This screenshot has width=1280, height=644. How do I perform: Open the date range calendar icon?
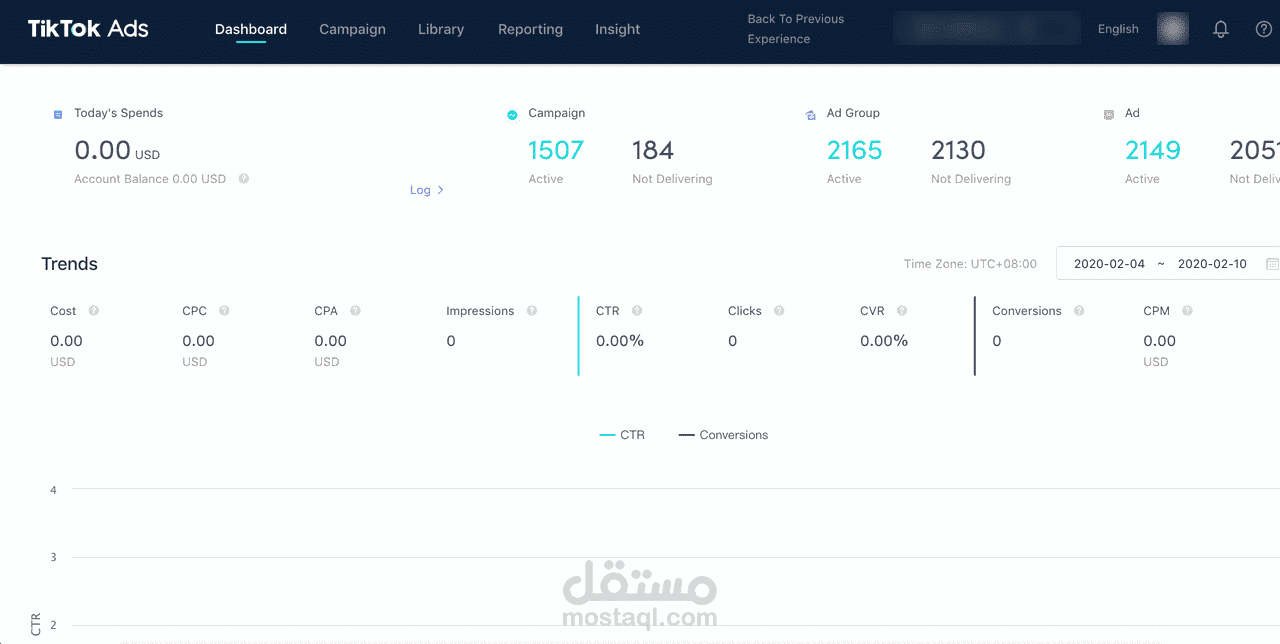1272,264
